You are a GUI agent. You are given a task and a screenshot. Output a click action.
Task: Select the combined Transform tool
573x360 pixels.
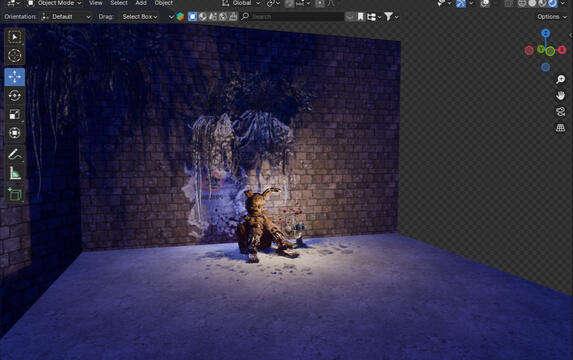15,133
